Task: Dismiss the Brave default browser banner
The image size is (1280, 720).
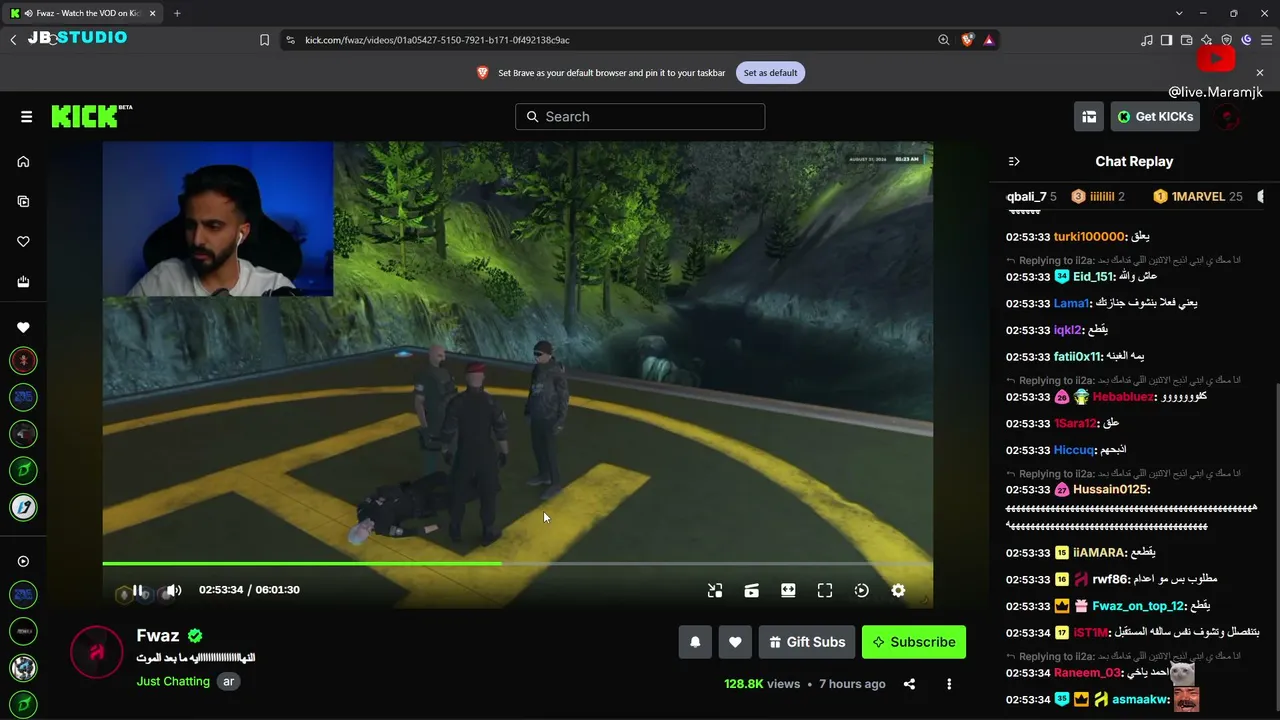Action: point(1260,73)
